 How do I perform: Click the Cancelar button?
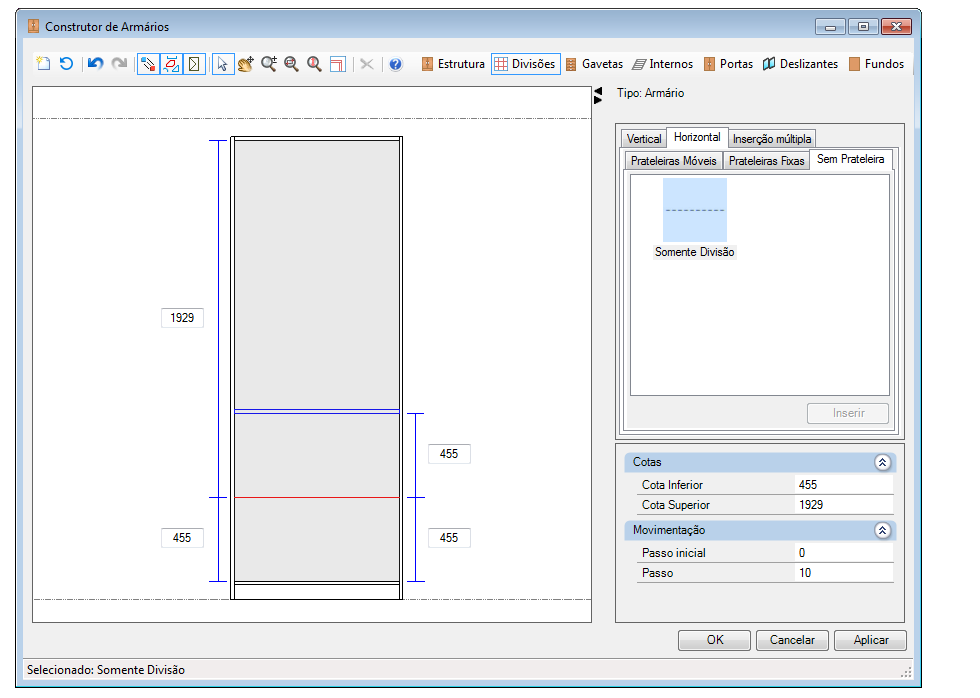coord(792,640)
